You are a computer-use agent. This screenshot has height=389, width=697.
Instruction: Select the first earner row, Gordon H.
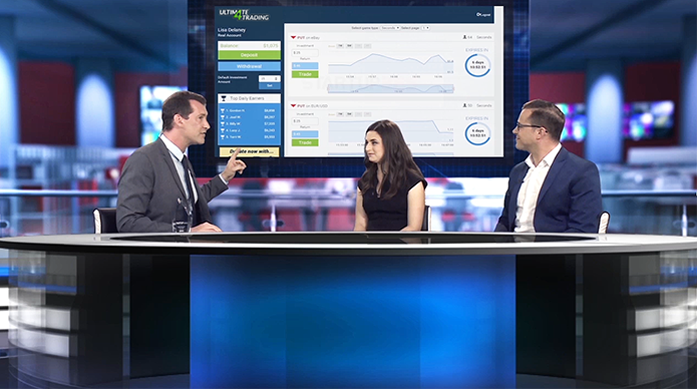click(x=249, y=110)
